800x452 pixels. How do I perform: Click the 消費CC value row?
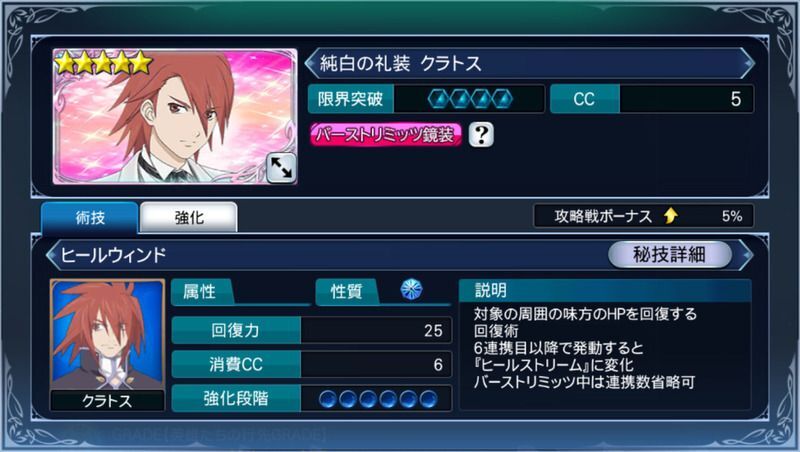coord(312,364)
